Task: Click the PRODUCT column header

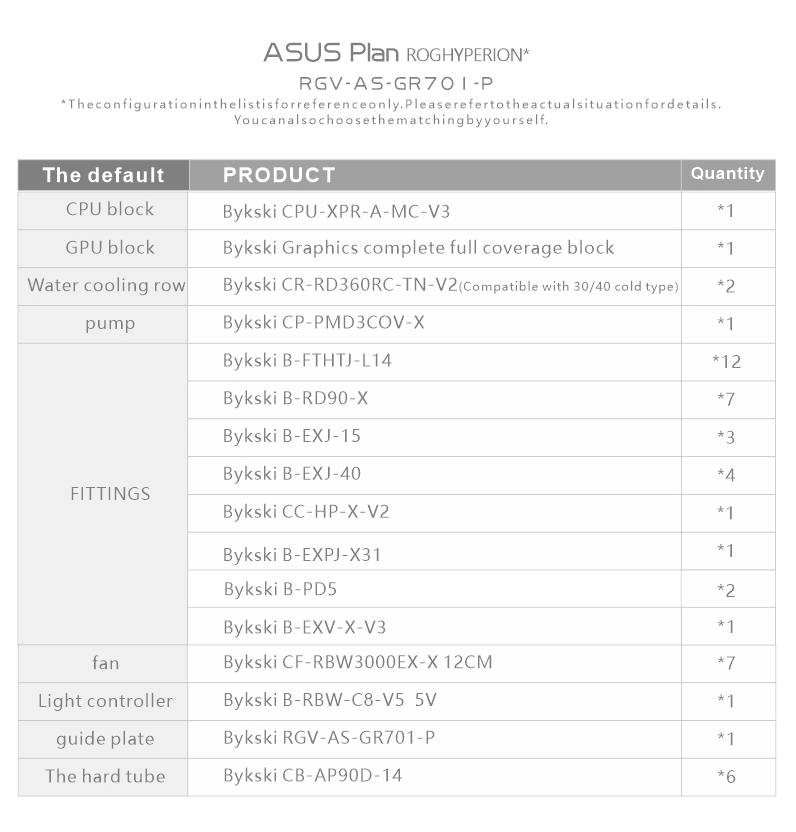Action: tap(435, 175)
